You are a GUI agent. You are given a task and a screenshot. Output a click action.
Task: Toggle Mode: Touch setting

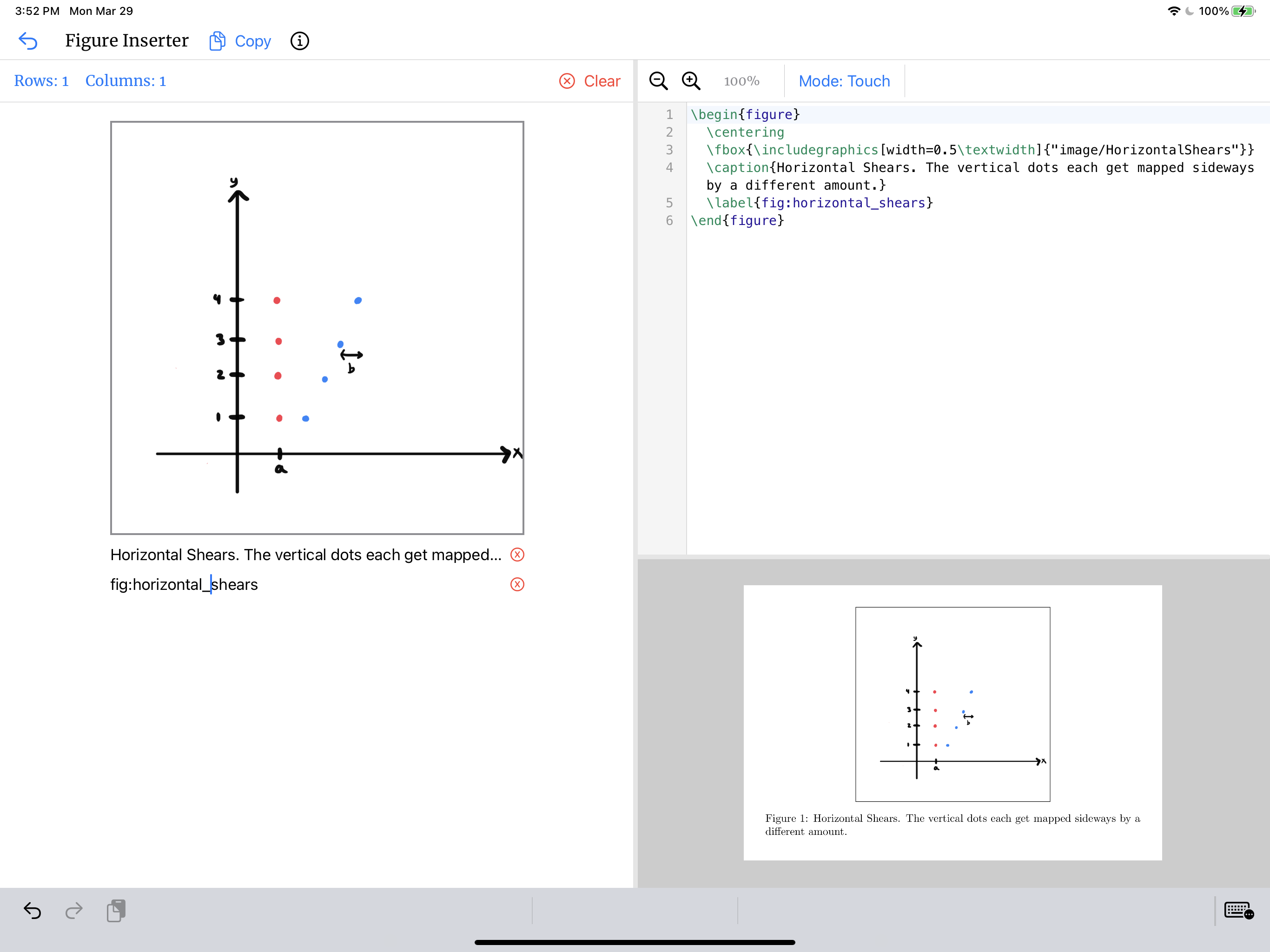(844, 81)
